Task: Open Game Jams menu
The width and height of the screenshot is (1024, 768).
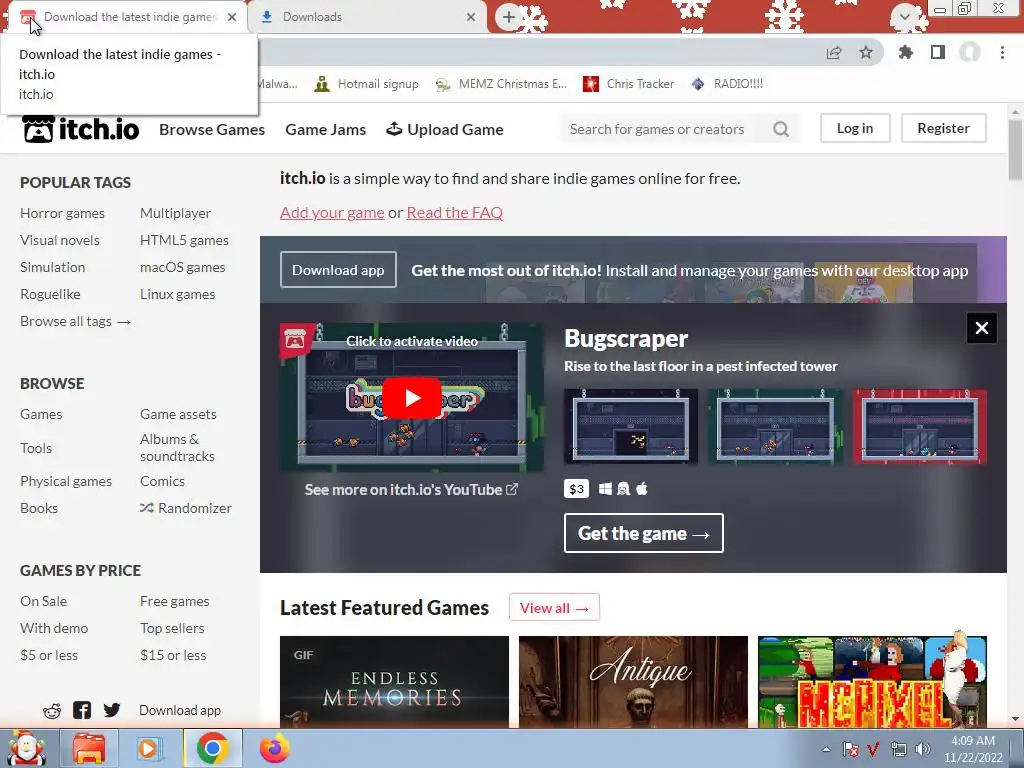Action: click(326, 129)
